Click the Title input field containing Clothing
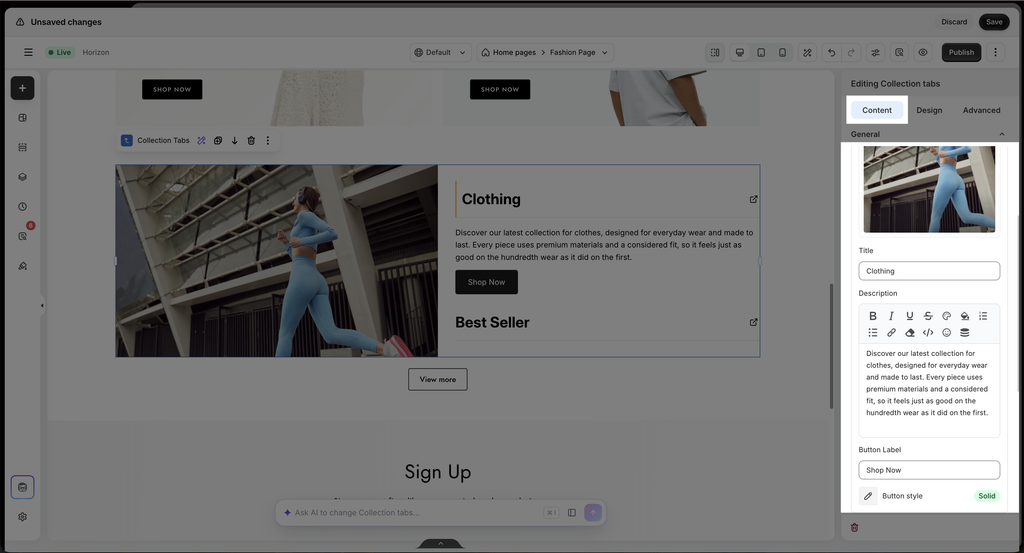Viewport: 1024px width, 553px height. point(929,271)
